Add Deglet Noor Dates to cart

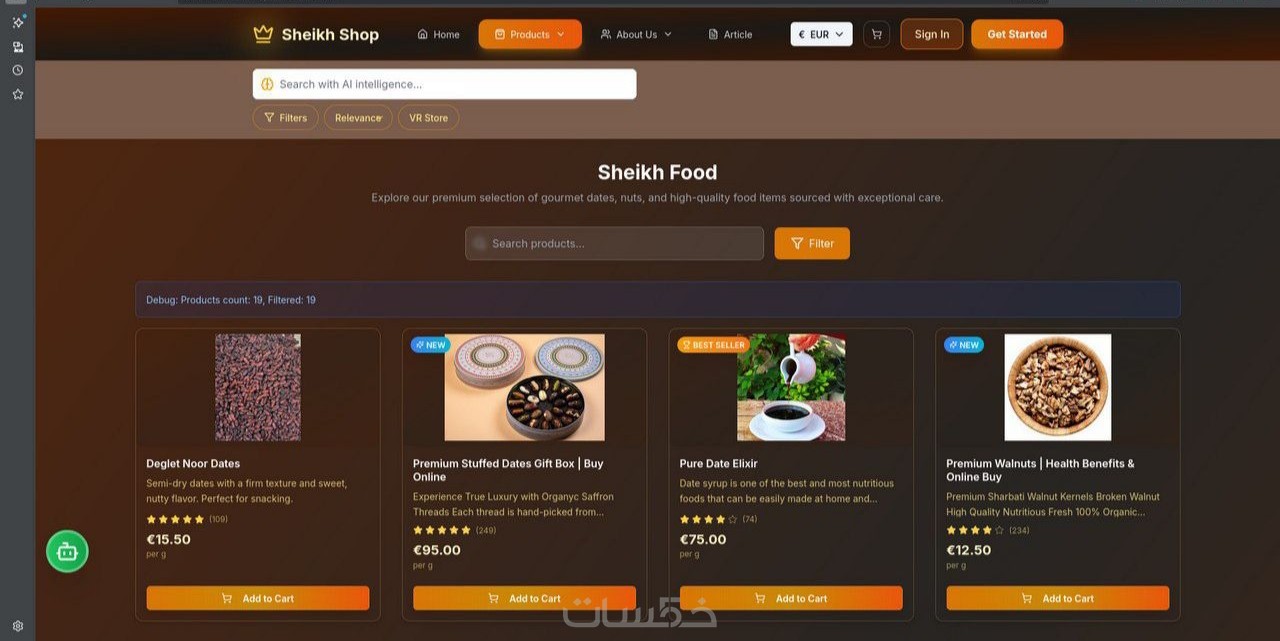[258, 598]
